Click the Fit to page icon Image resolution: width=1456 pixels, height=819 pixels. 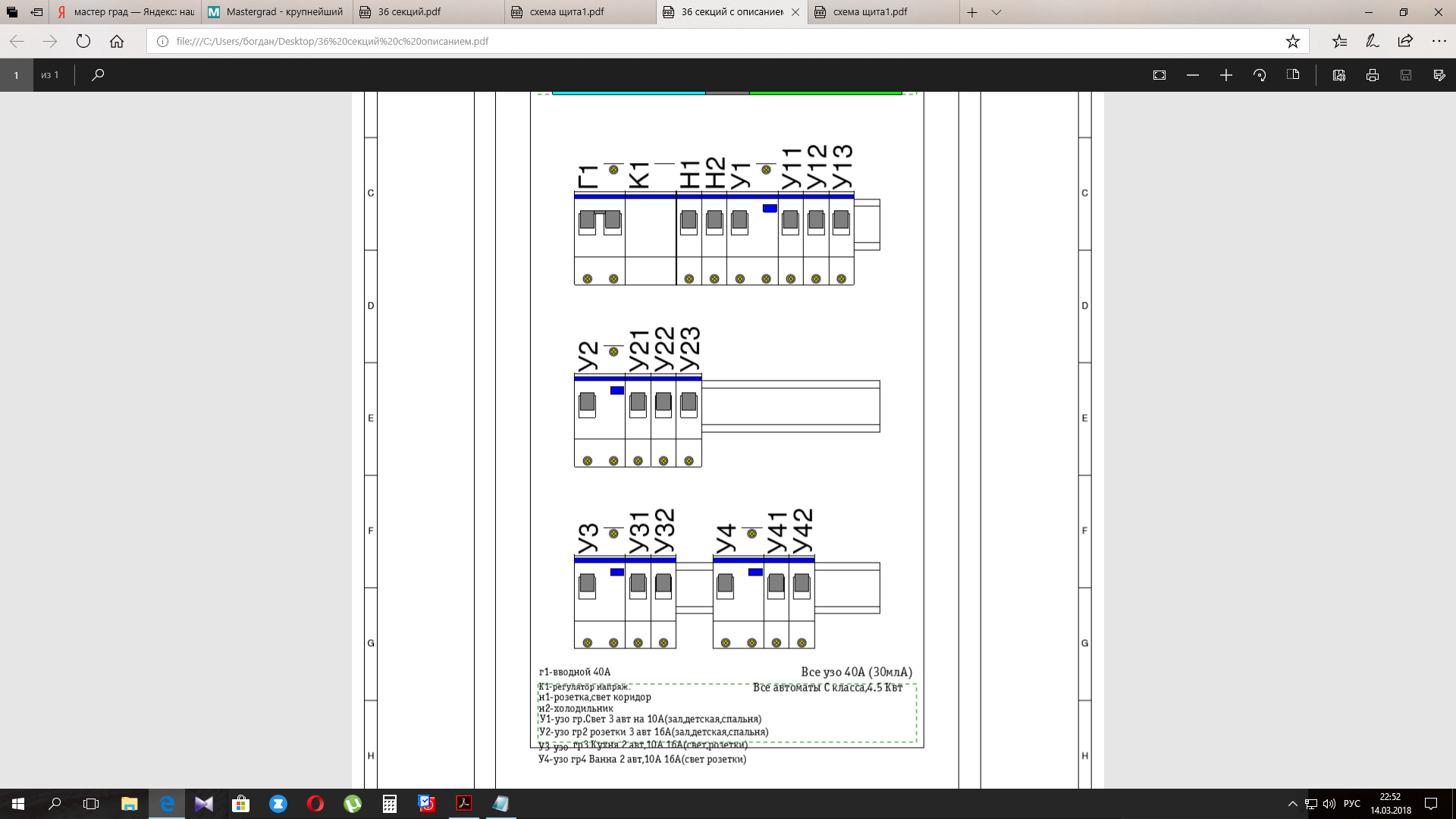pyautogui.click(x=1159, y=75)
